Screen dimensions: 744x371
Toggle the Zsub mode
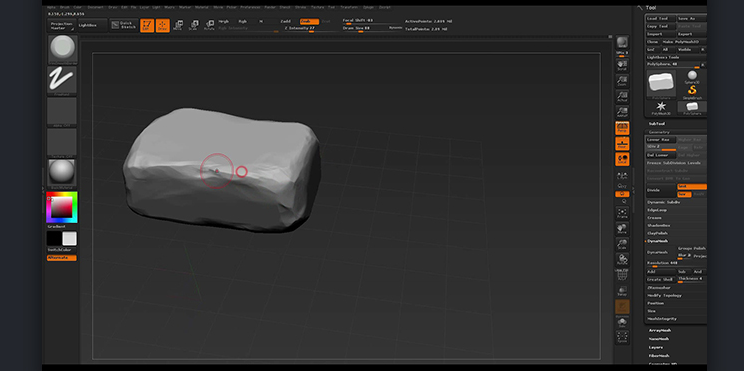309,21
